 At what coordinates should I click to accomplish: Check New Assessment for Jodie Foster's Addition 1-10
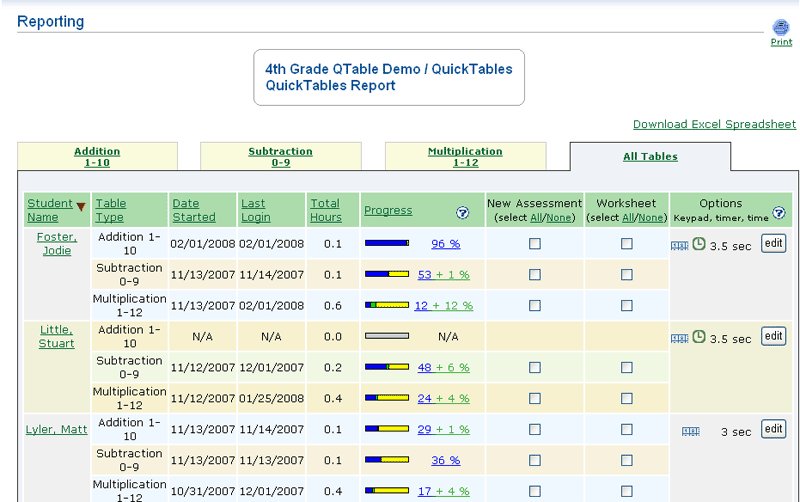tap(535, 244)
